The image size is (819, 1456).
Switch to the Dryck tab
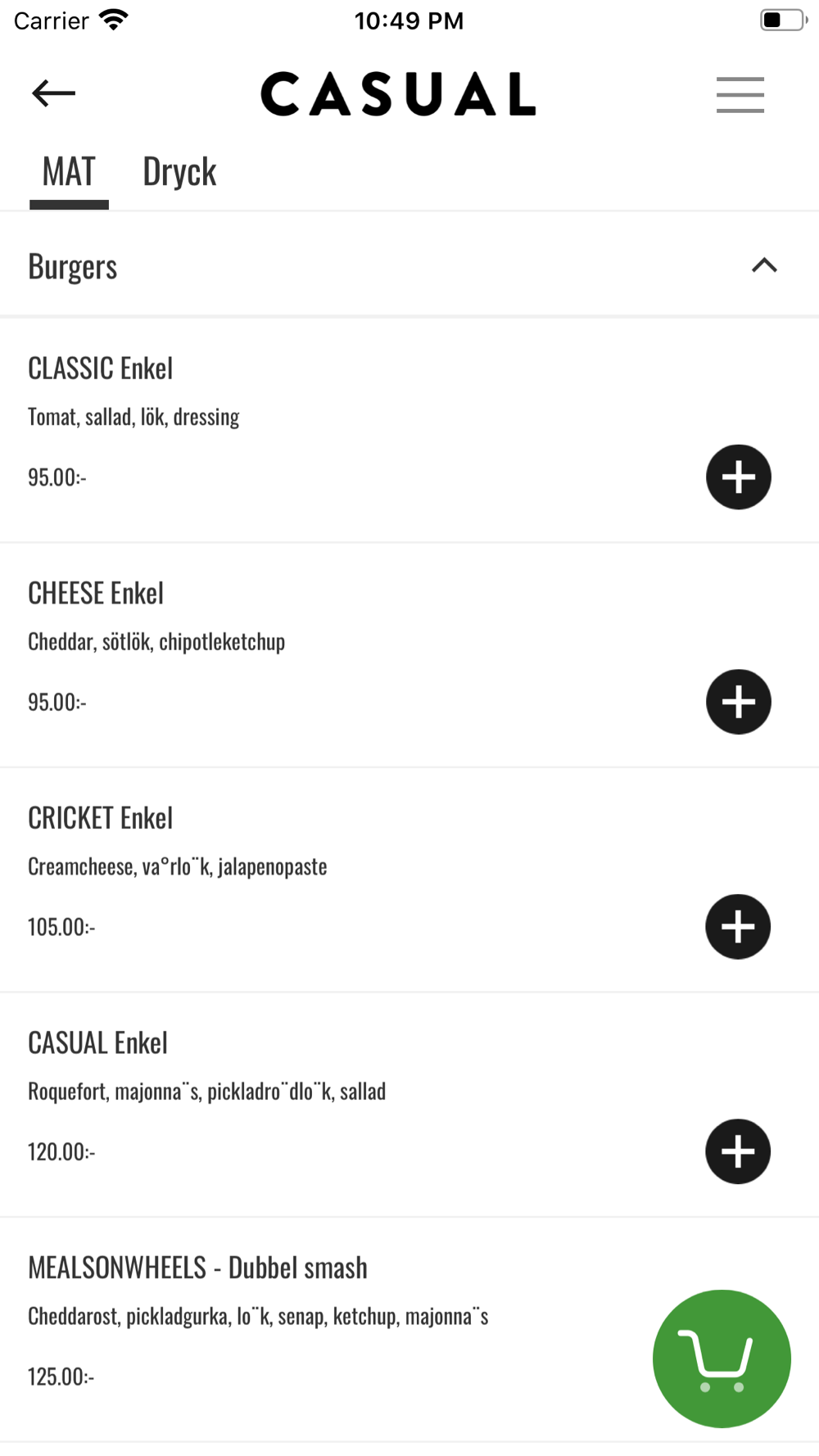click(x=179, y=173)
